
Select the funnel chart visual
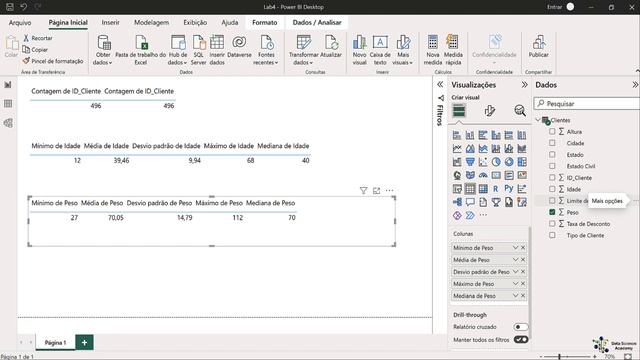pyautogui.click(x=470, y=162)
